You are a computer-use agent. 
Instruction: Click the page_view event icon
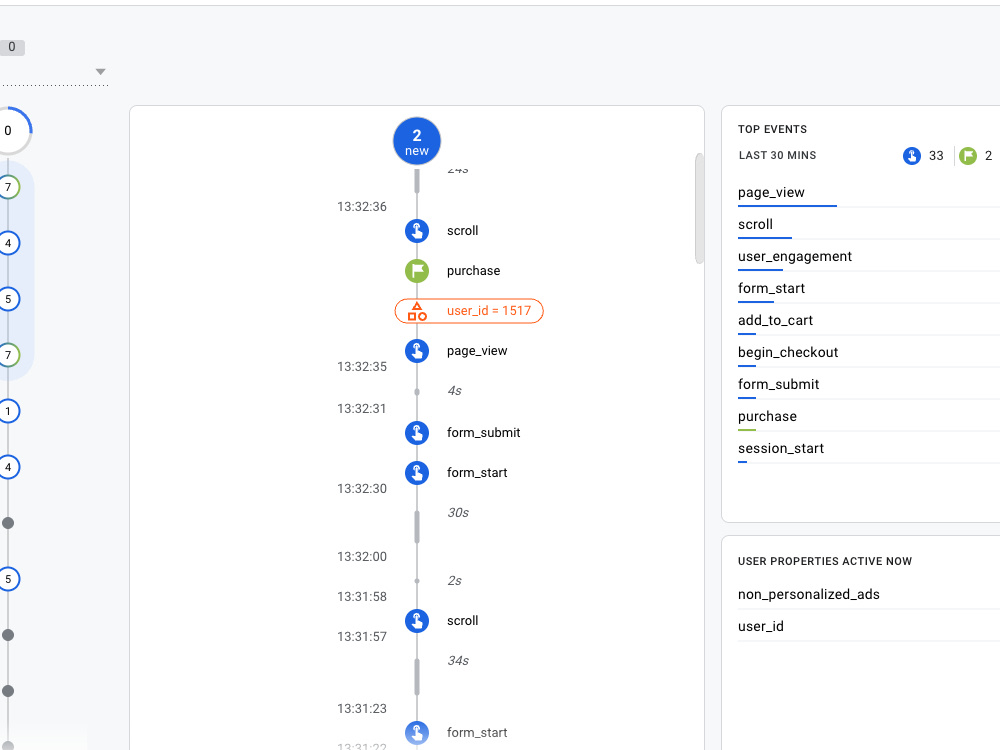[416, 351]
